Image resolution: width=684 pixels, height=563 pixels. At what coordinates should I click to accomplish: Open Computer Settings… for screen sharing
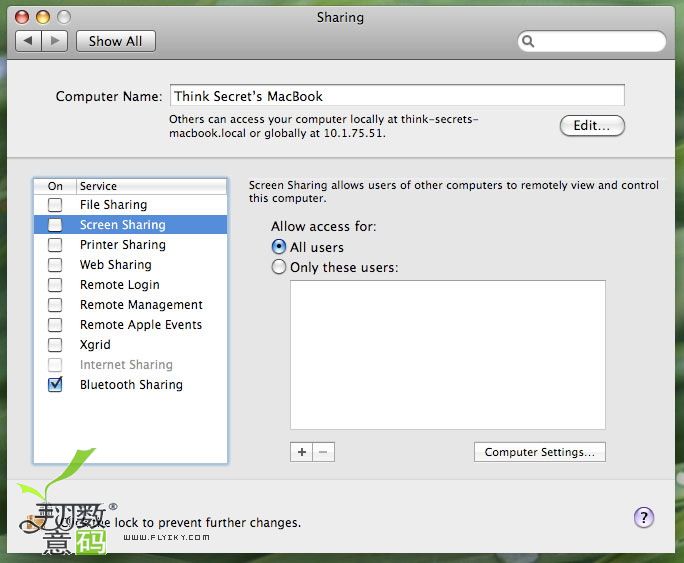tap(540, 452)
